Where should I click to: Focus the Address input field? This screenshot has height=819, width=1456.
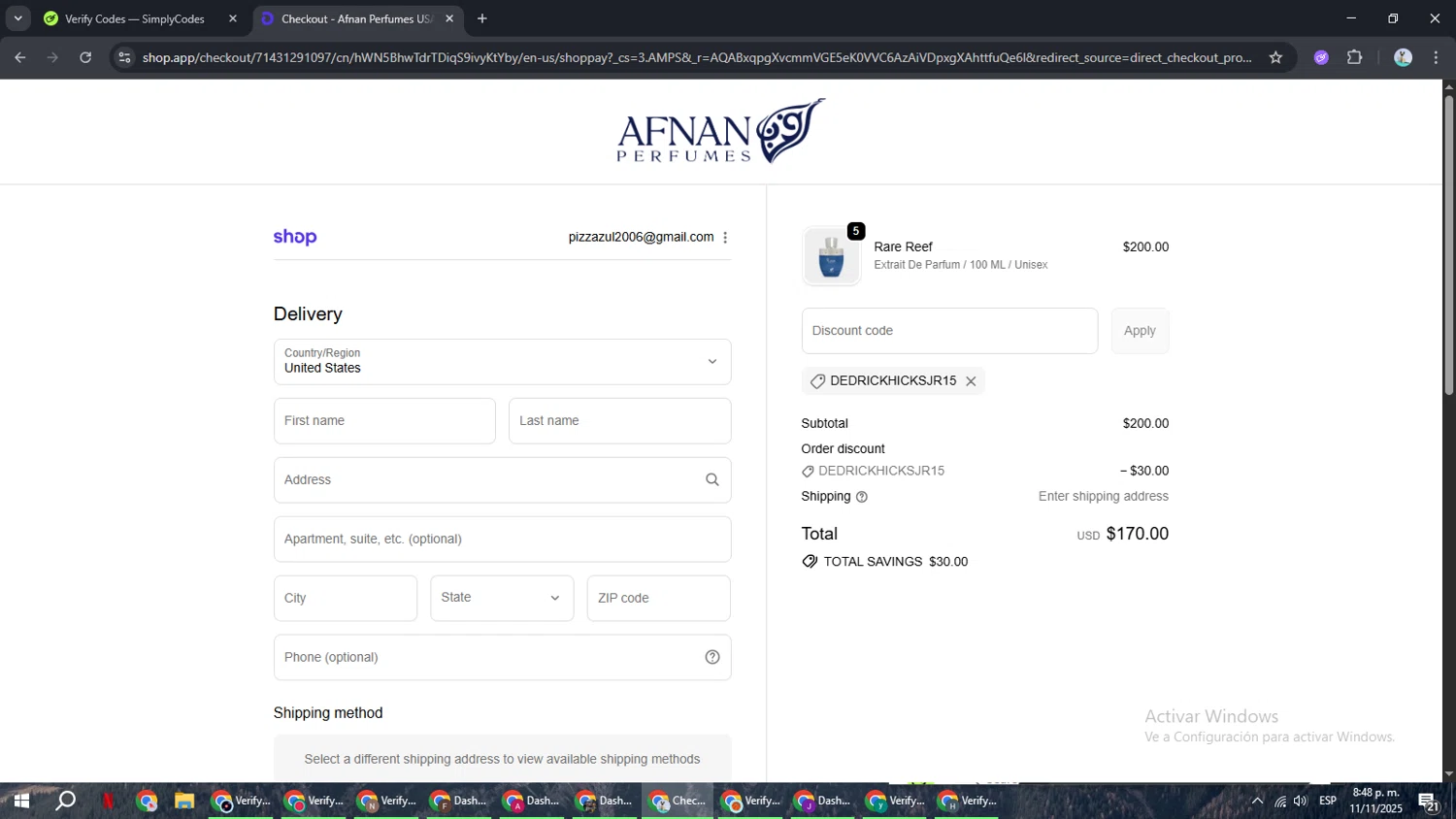coord(502,480)
